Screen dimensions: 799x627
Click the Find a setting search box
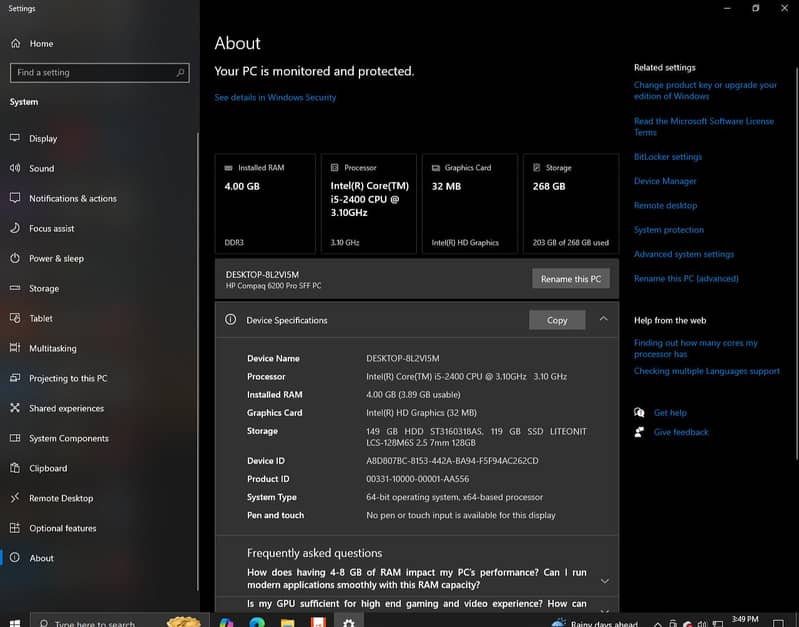[98, 73]
